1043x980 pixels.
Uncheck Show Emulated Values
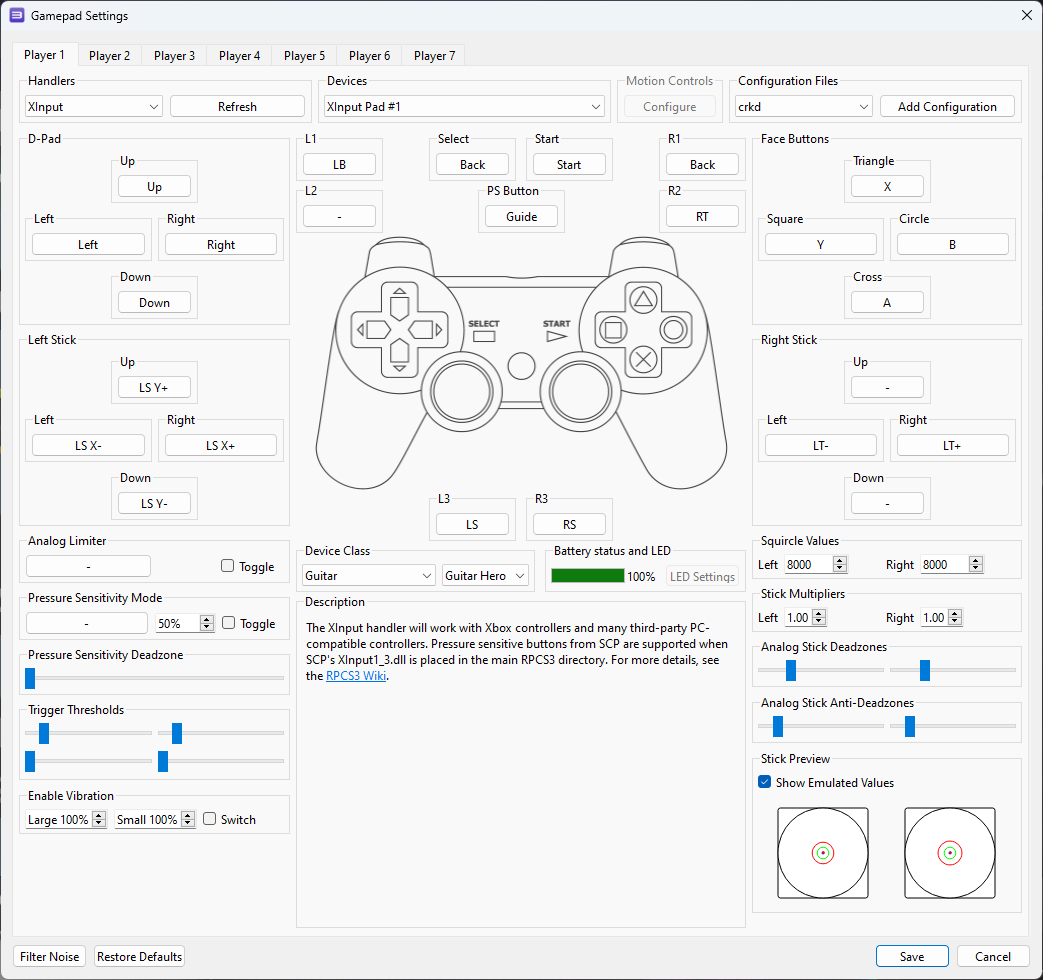pyautogui.click(x=765, y=782)
